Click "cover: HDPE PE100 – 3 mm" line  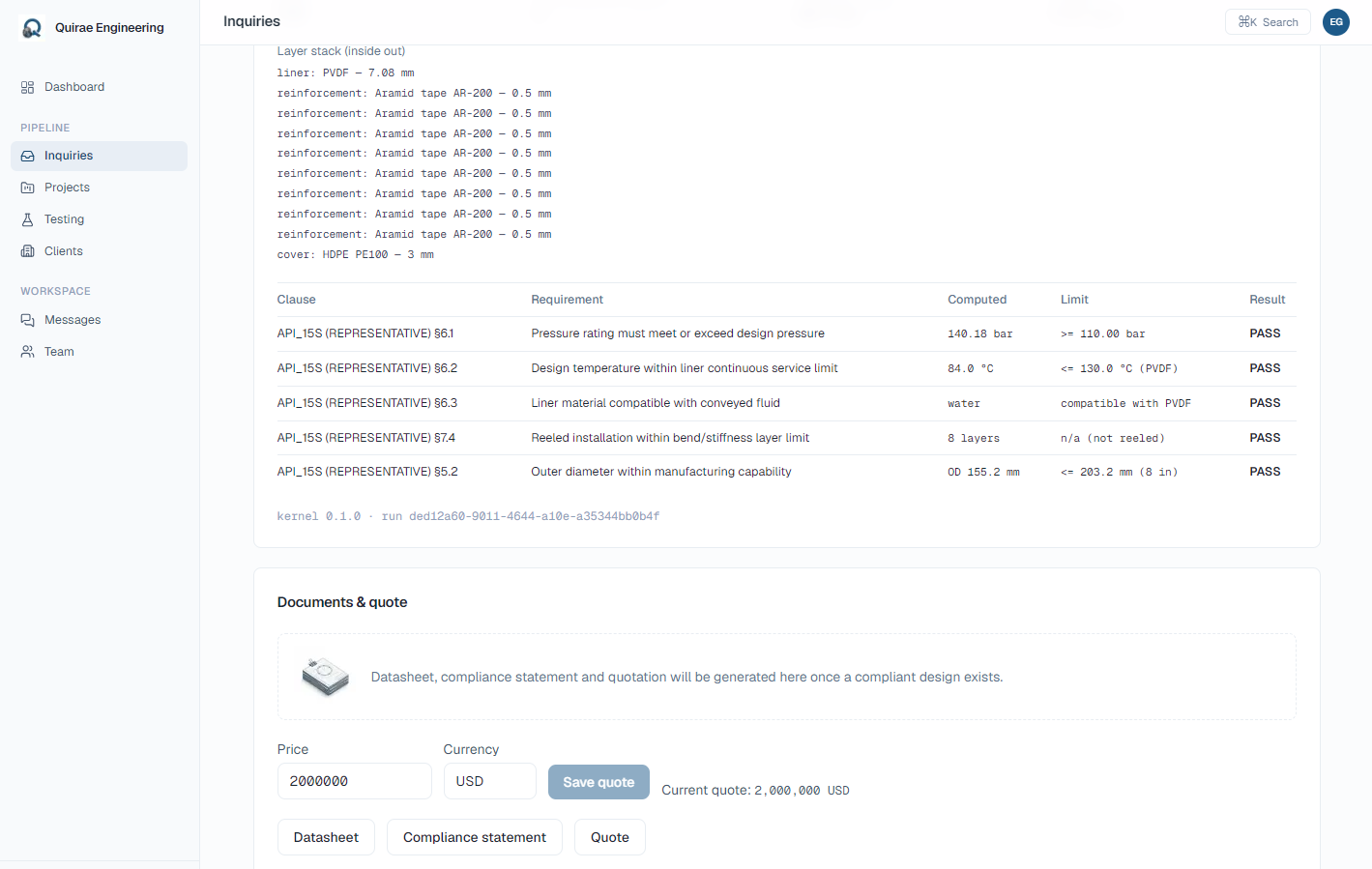click(x=356, y=254)
